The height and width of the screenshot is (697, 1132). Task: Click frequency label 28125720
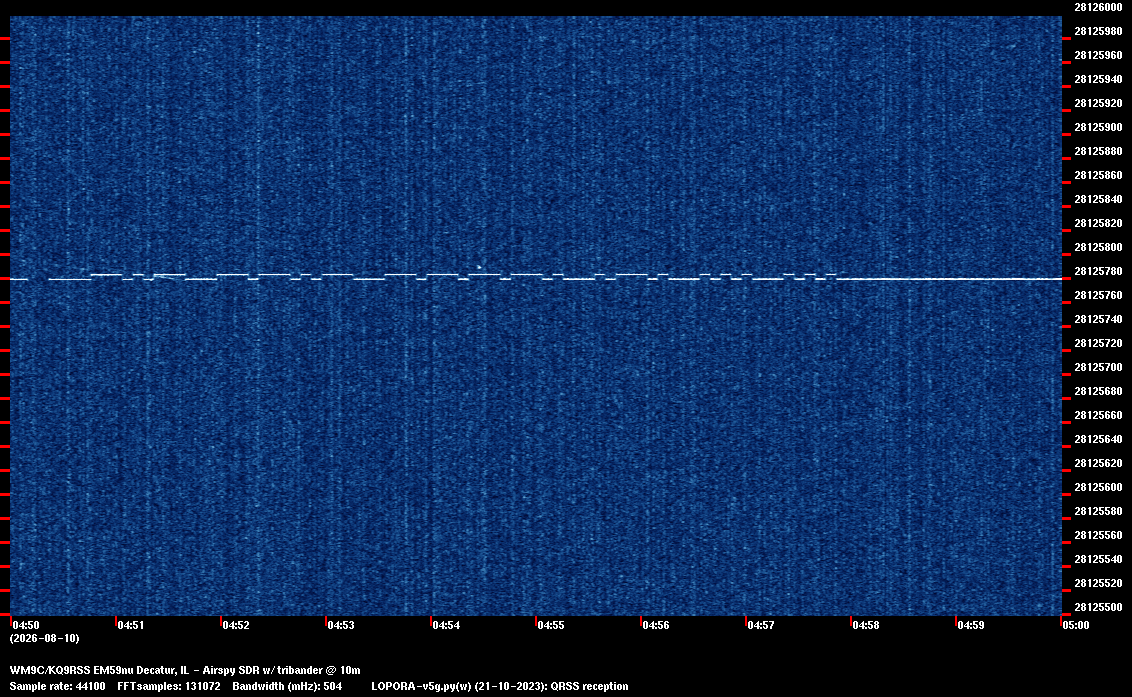tap(1098, 343)
